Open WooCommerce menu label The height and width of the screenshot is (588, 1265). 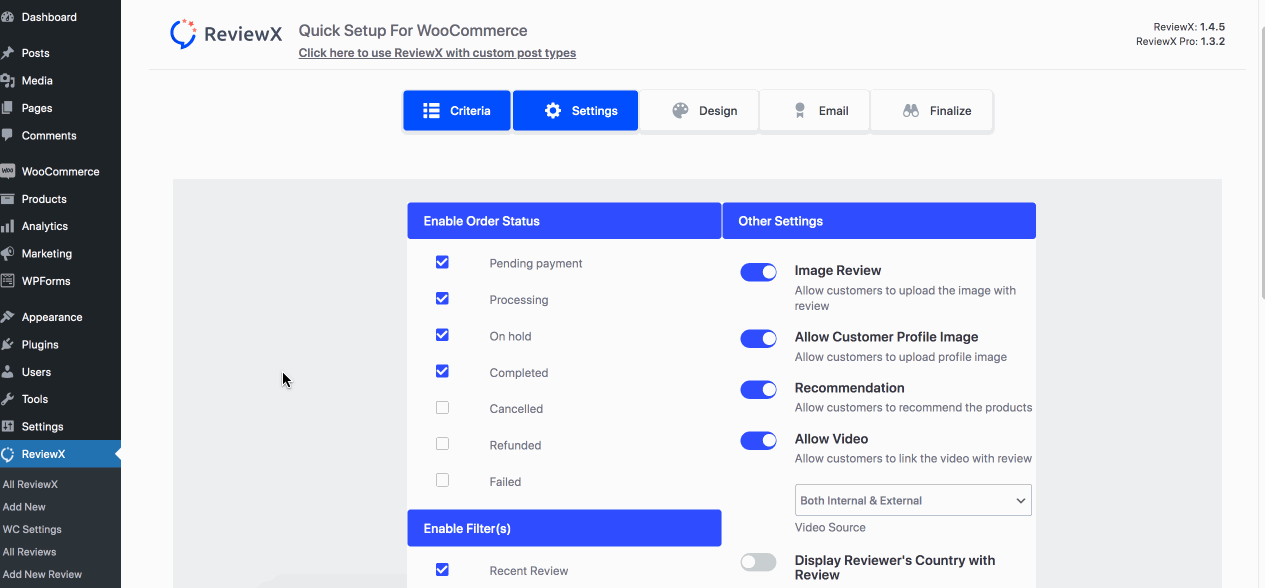(x=60, y=171)
